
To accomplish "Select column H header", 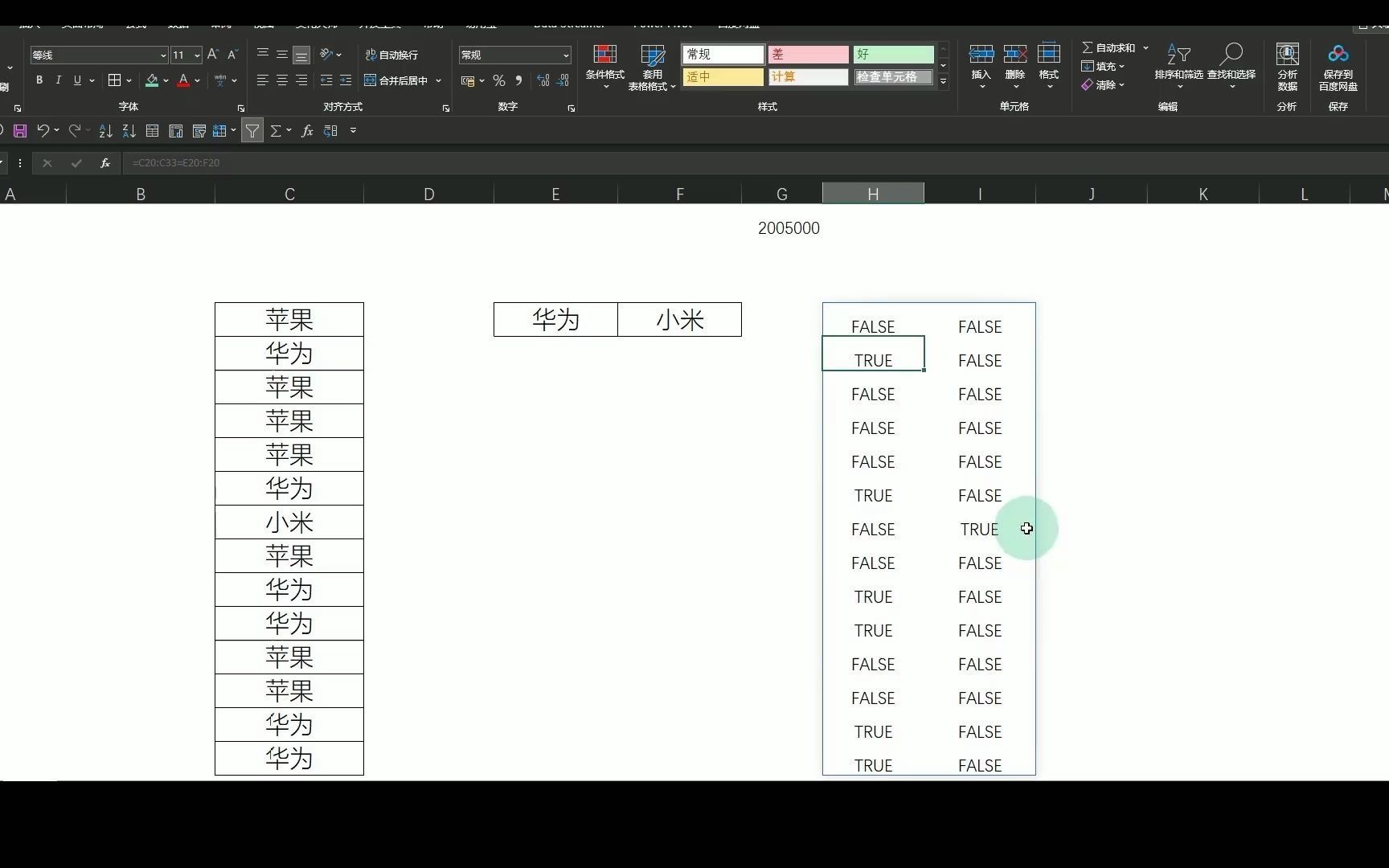I will click(x=873, y=194).
